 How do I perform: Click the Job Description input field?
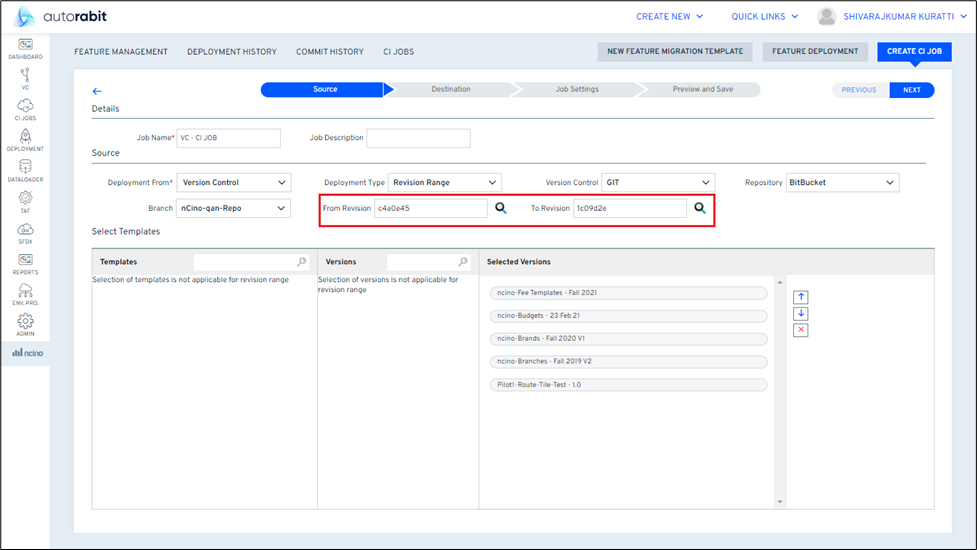(x=418, y=138)
